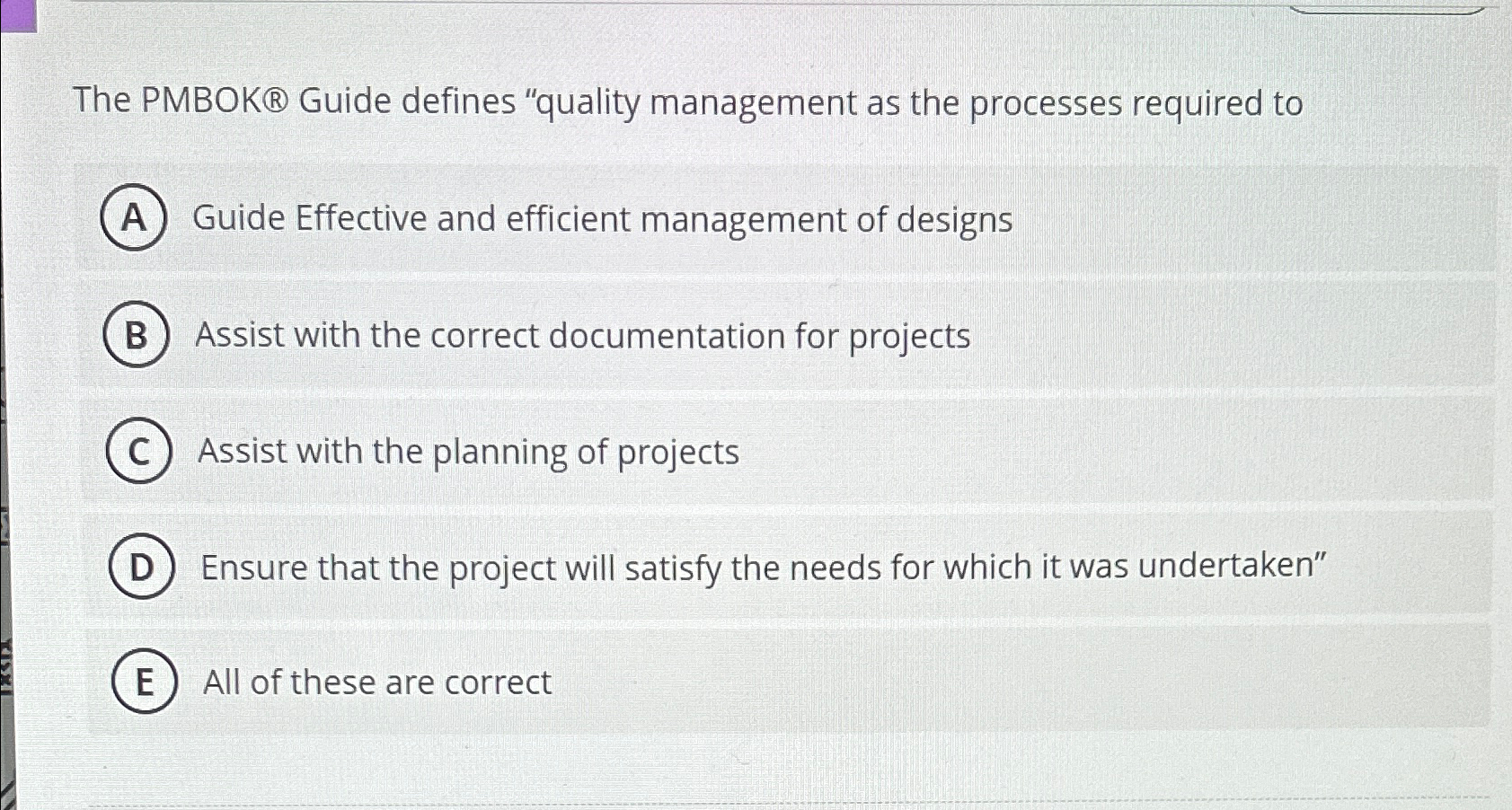This screenshot has height=810, width=1512.
Task: Select 'All of these are correct' option
Action: tap(376, 682)
